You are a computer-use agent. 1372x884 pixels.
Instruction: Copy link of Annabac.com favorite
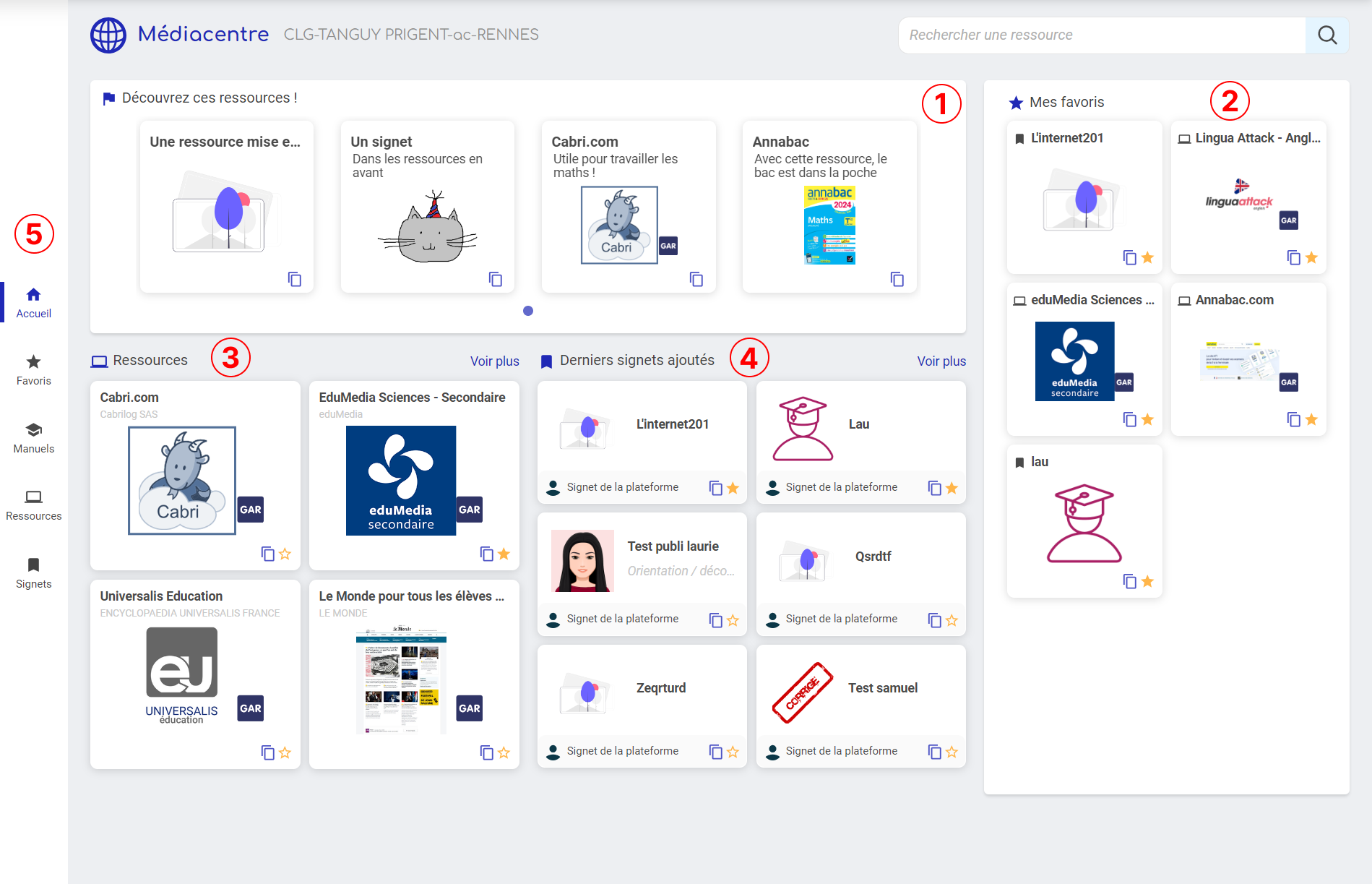point(1294,419)
